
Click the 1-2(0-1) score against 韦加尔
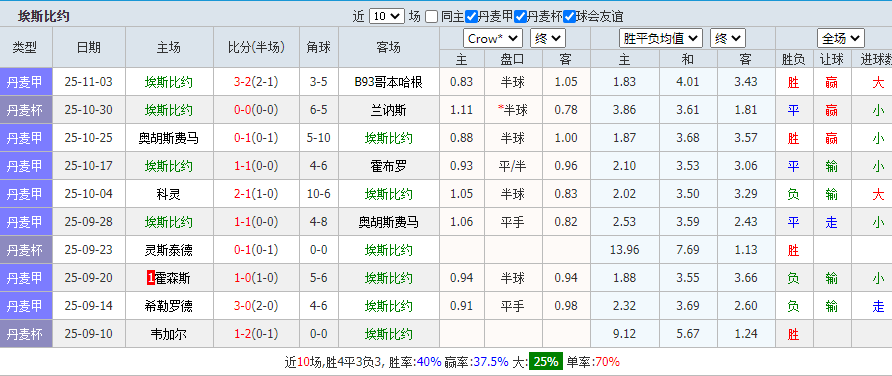256,334
